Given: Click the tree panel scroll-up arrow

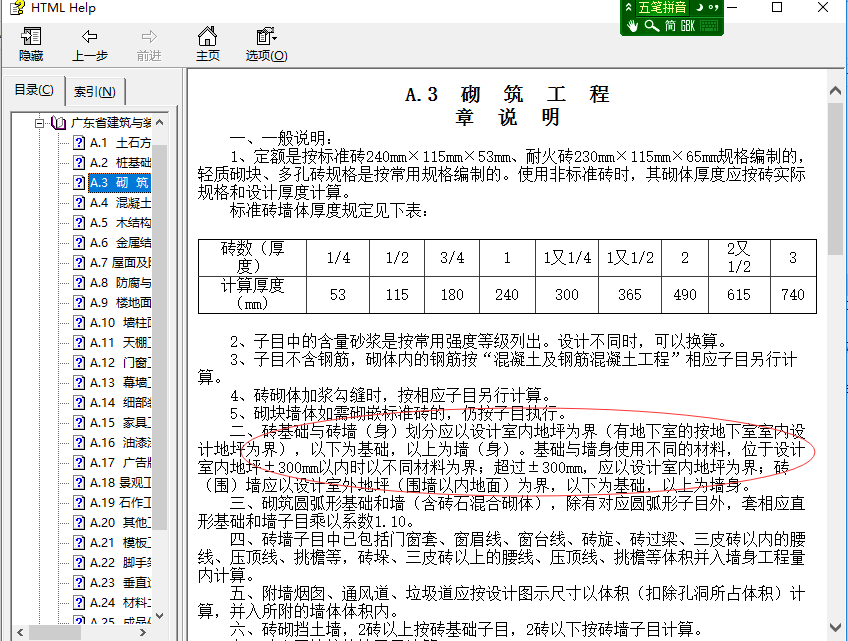Looking at the screenshot, I should click(160, 123).
